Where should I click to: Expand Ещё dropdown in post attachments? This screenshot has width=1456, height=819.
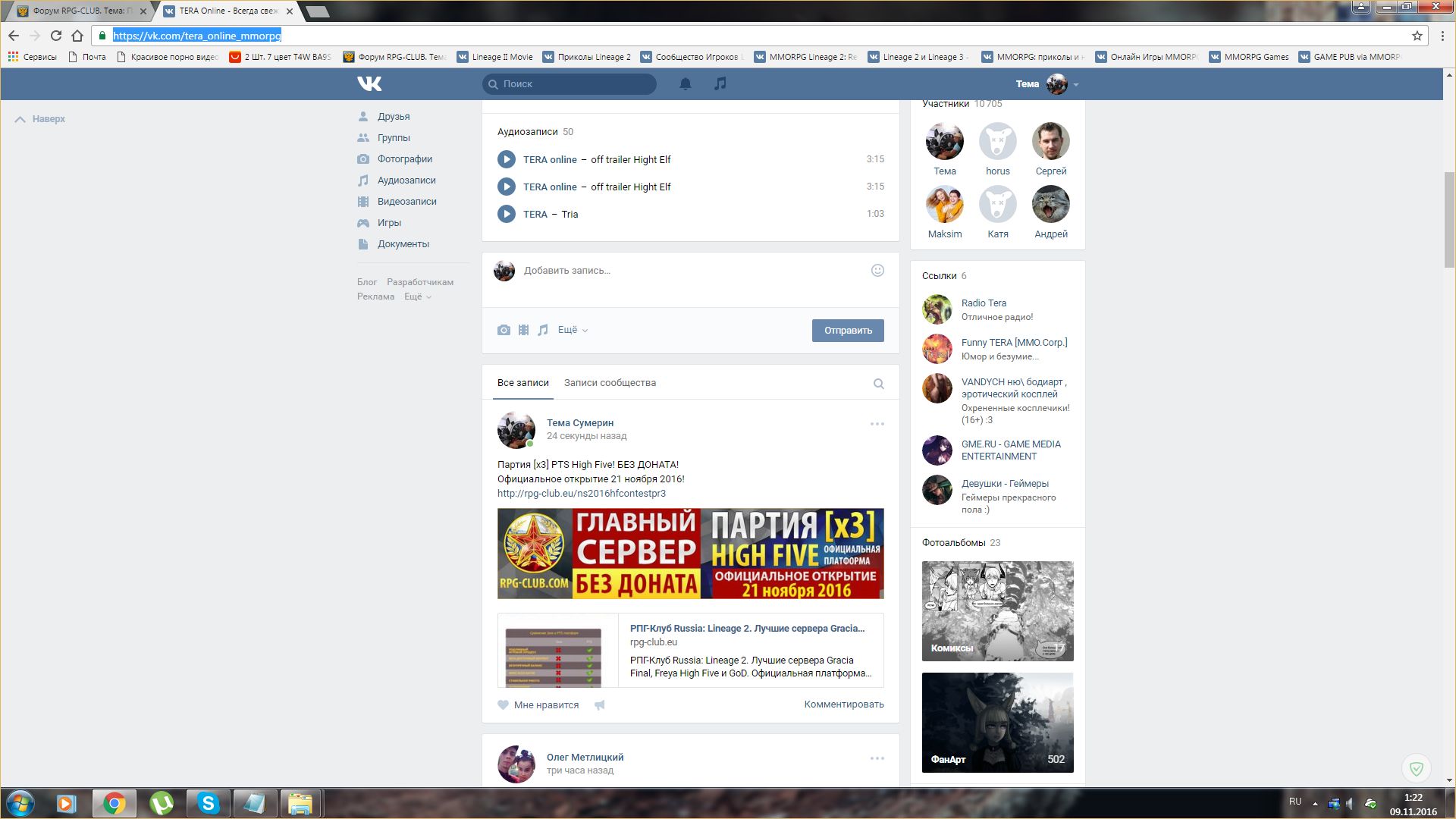(573, 330)
